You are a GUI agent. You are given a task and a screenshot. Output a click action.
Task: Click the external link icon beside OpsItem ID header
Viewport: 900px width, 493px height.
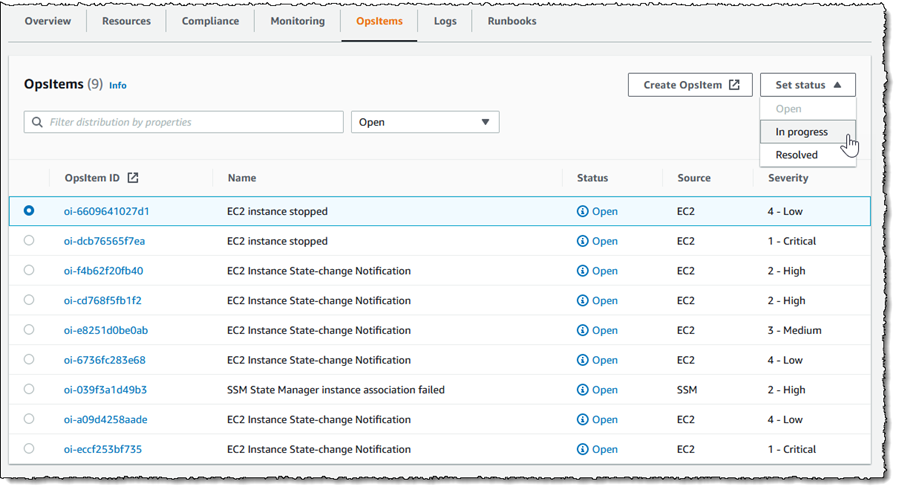click(133, 178)
